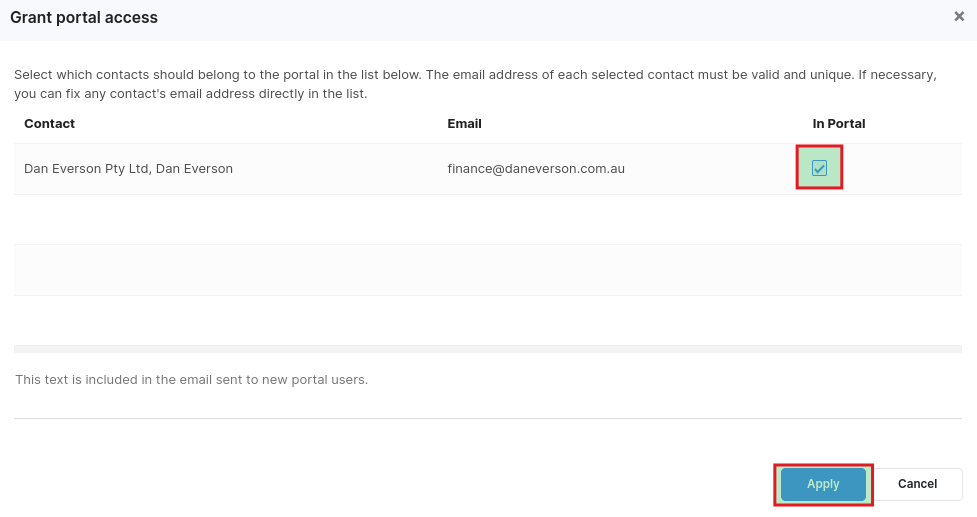Click the Grant portal access title
This screenshot has height=517, width=977.
(84, 18)
